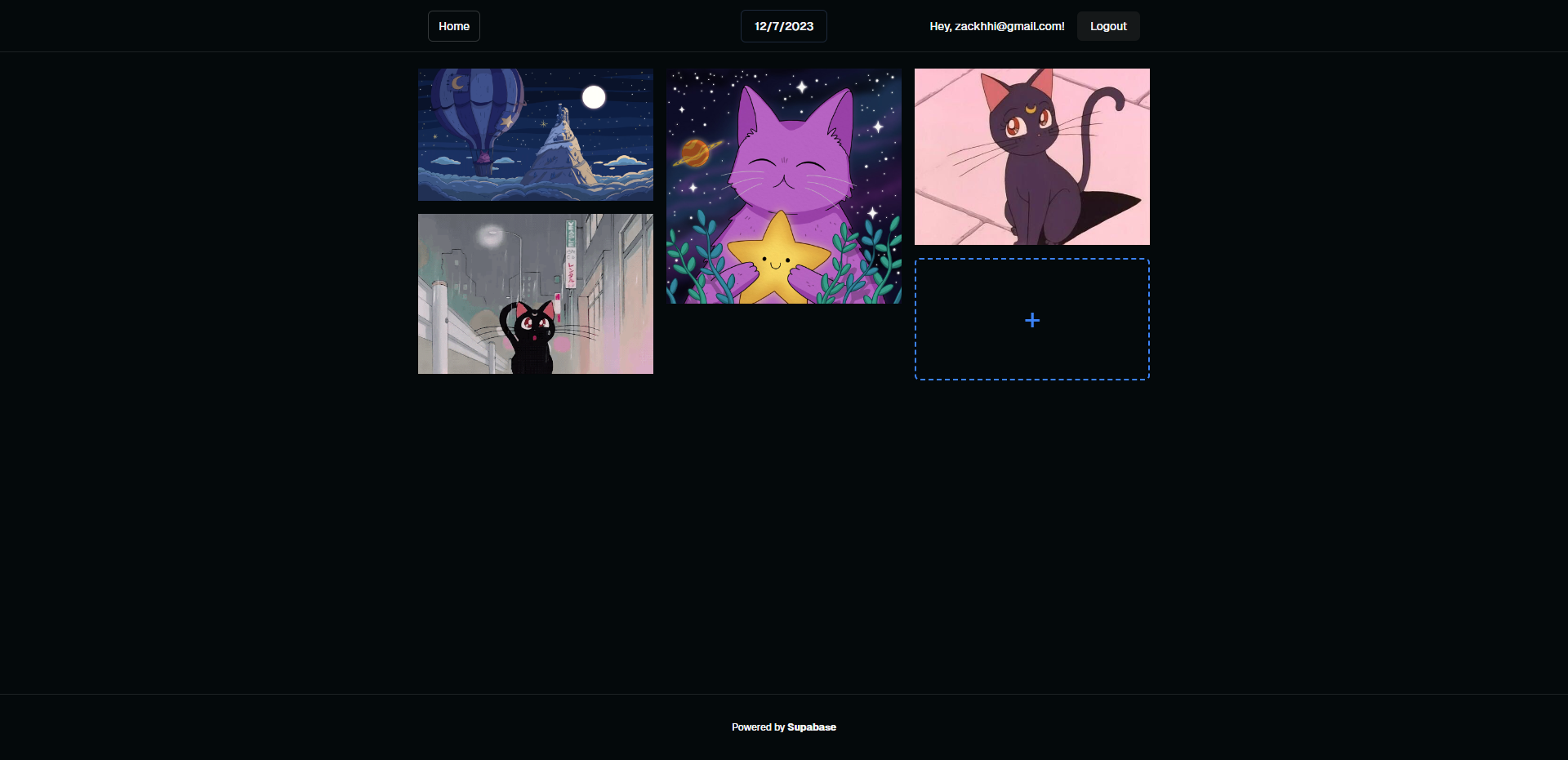1568x760 pixels.
Task: Click the Home button
Action: click(454, 26)
